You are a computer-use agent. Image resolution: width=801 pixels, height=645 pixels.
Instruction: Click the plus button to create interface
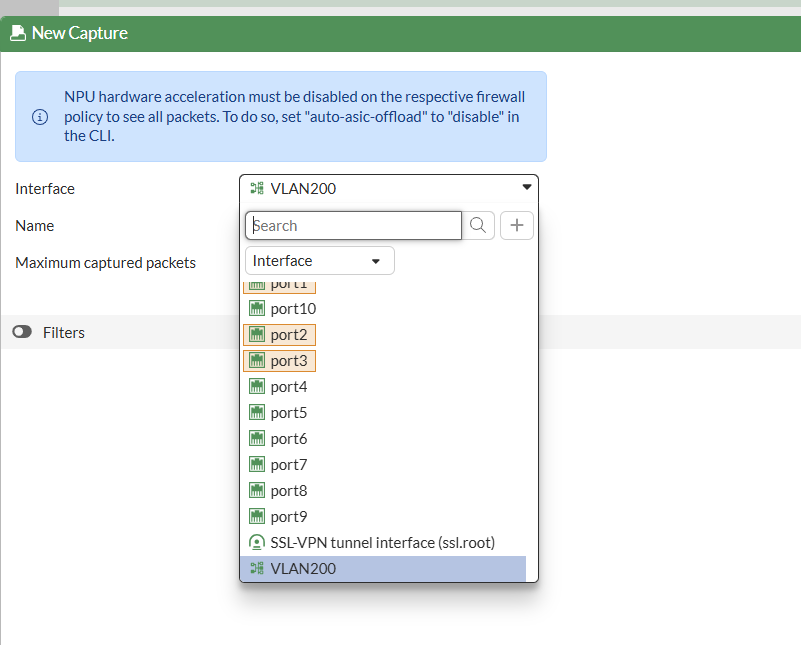[517, 226]
